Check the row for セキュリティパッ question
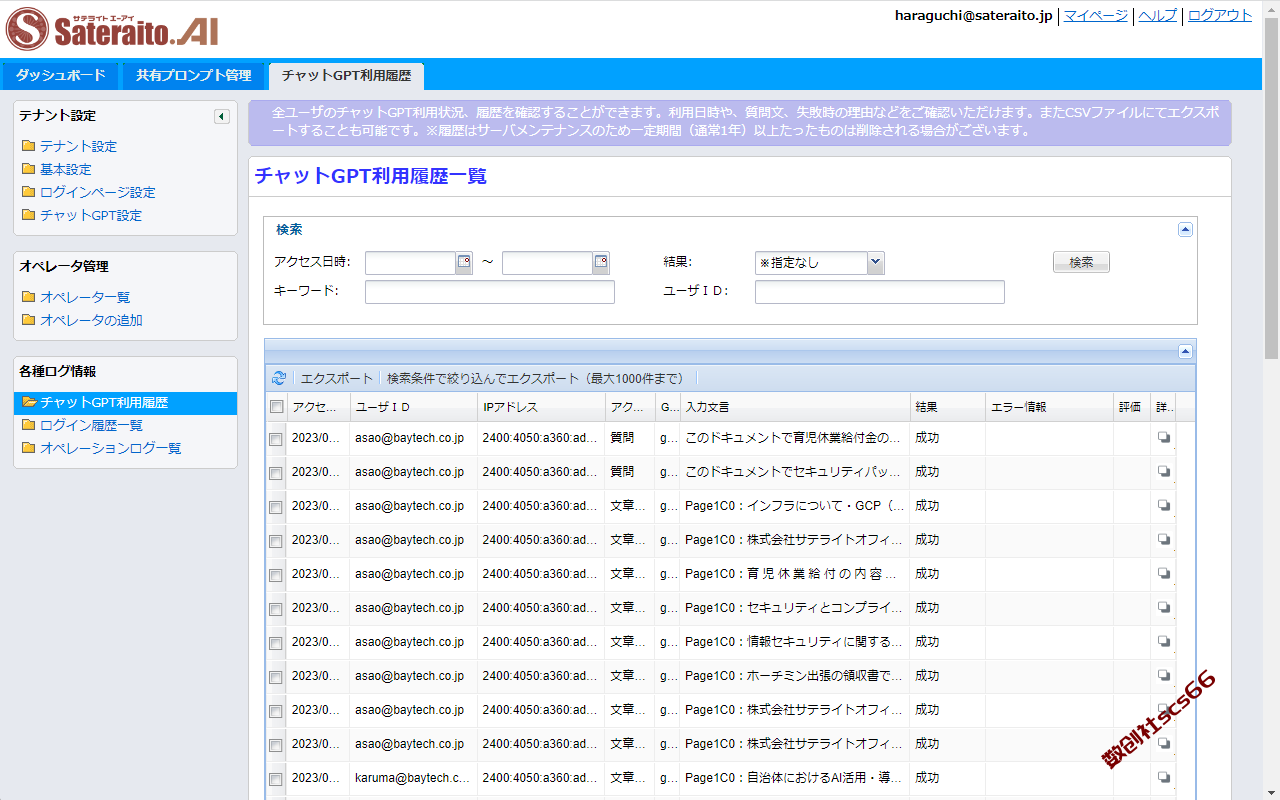This screenshot has height=800, width=1280. point(276,473)
